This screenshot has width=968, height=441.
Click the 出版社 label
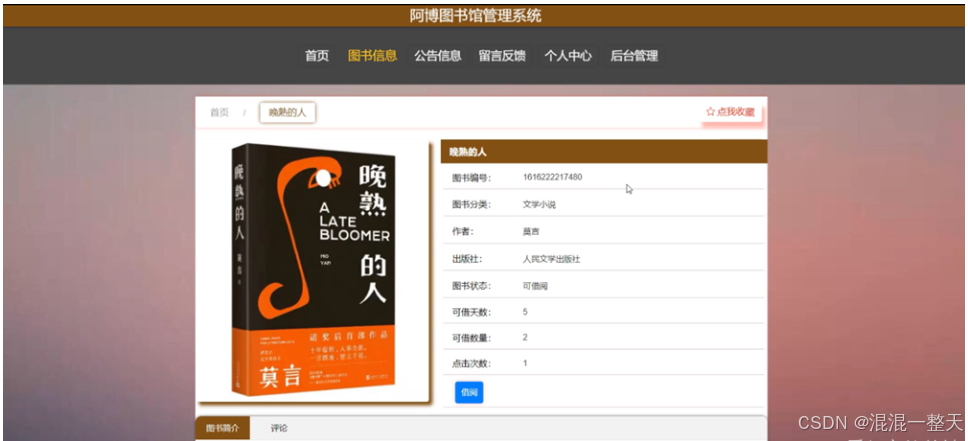click(467, 259)
